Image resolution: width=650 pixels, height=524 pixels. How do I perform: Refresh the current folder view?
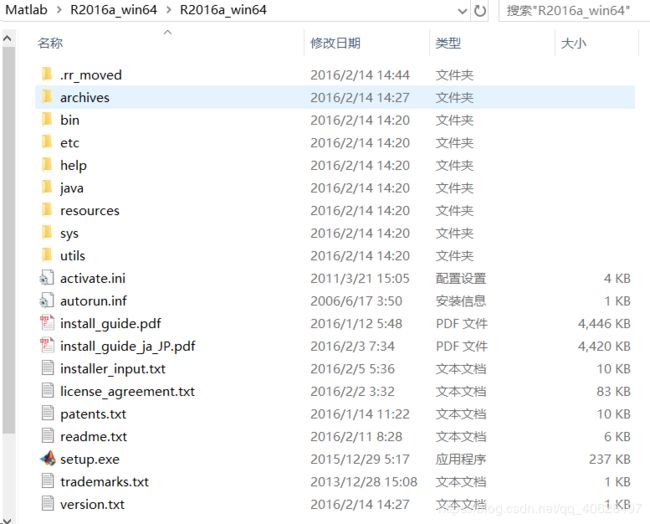point(480,11)
